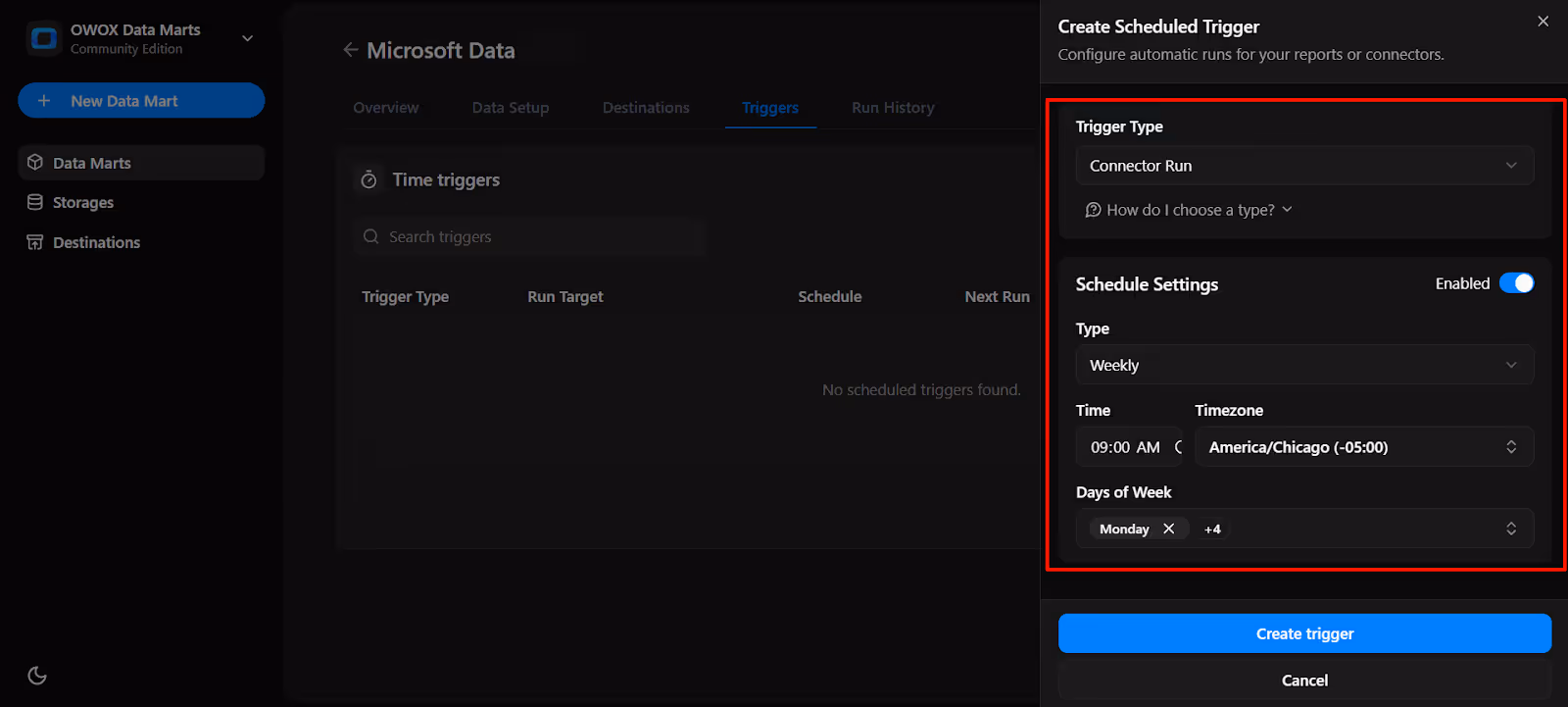This screenshot has width=1568, height=707.
Task: Remove the Monday day chip
Action: [1168, 529]
